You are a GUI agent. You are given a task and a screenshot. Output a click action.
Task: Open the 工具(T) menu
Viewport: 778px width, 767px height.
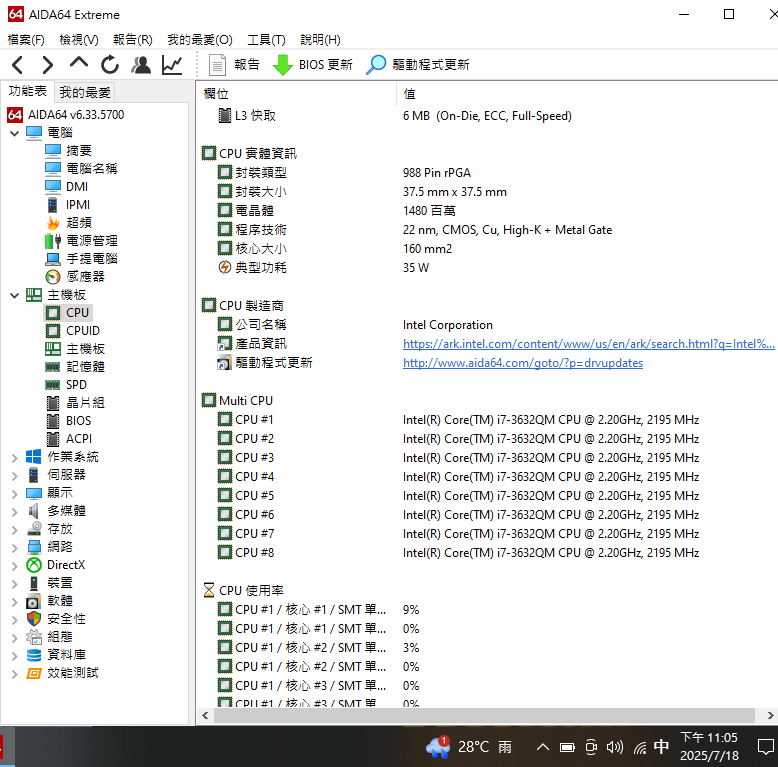tap(266, 40)
